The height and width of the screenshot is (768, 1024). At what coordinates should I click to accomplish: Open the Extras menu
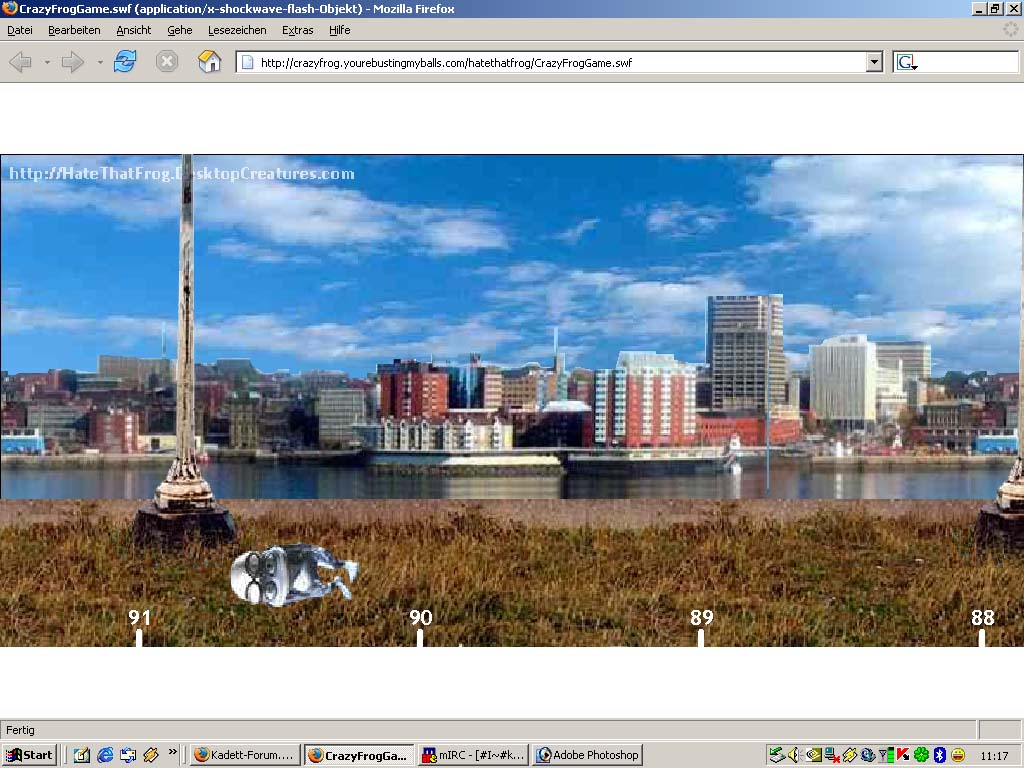(297, 30)
